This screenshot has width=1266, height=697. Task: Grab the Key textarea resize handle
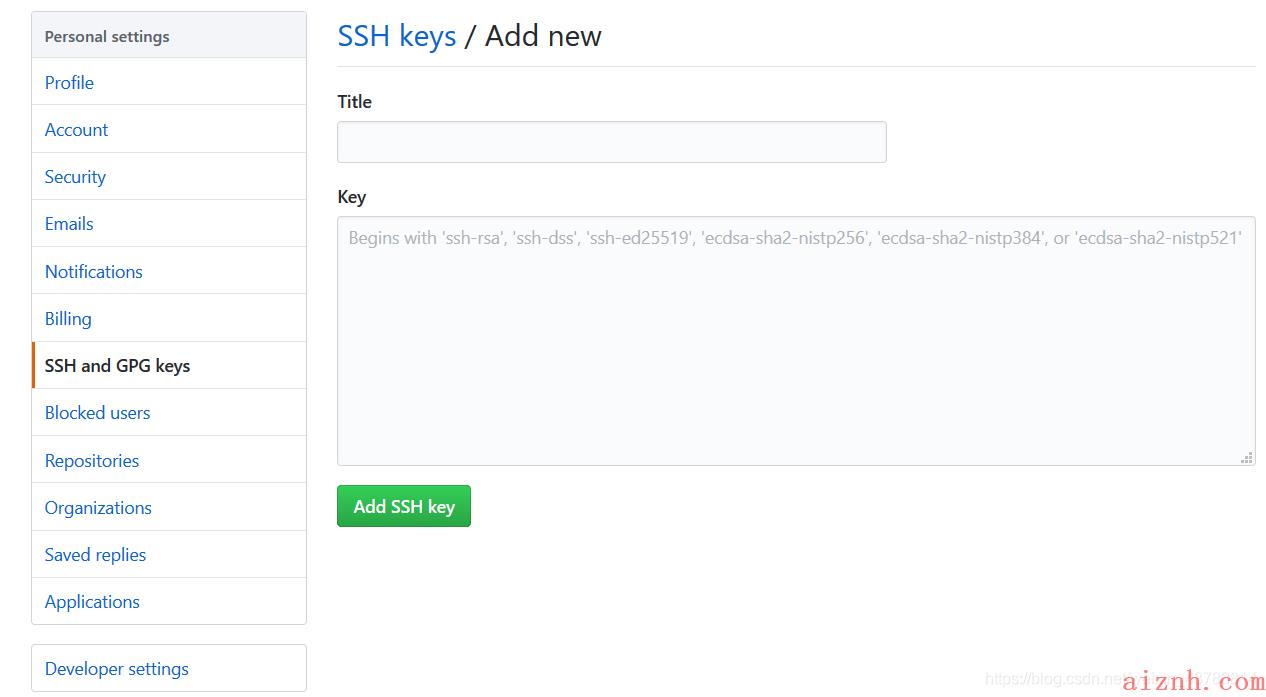pyautogui.click(x=1246, y=457)
